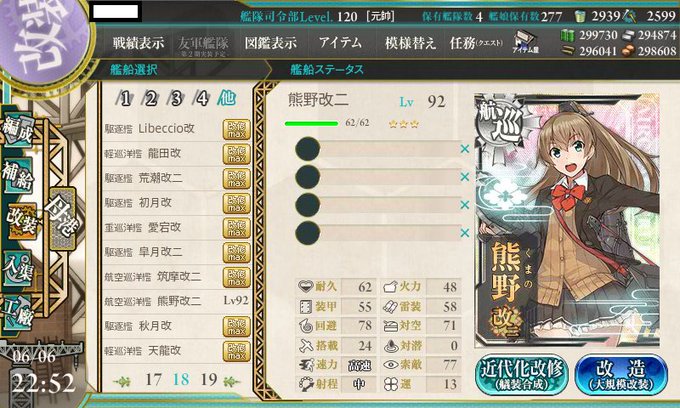
Task: Click the 近代化改修 modernization button
Action: [522, 375]
